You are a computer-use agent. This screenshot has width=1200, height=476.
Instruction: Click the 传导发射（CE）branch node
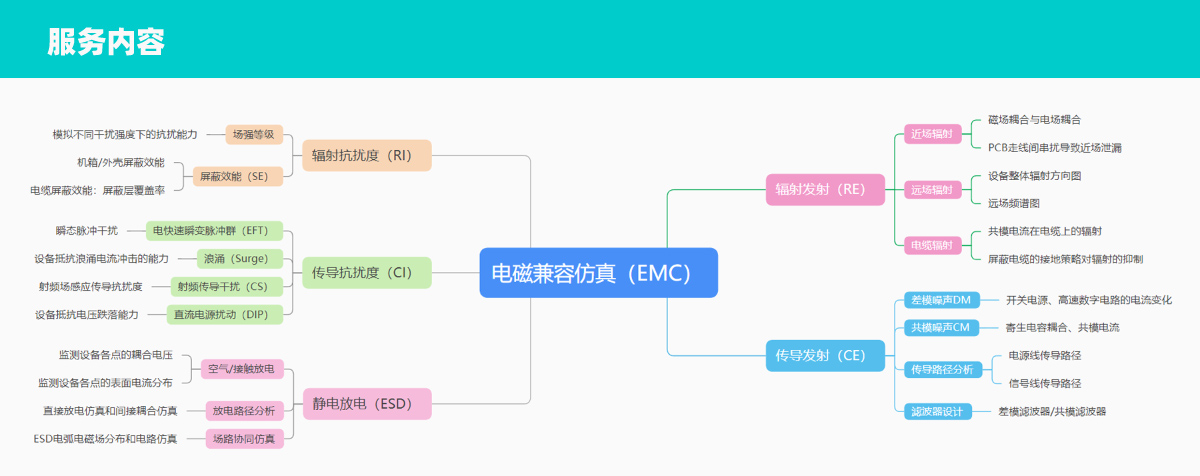(825, 354)
